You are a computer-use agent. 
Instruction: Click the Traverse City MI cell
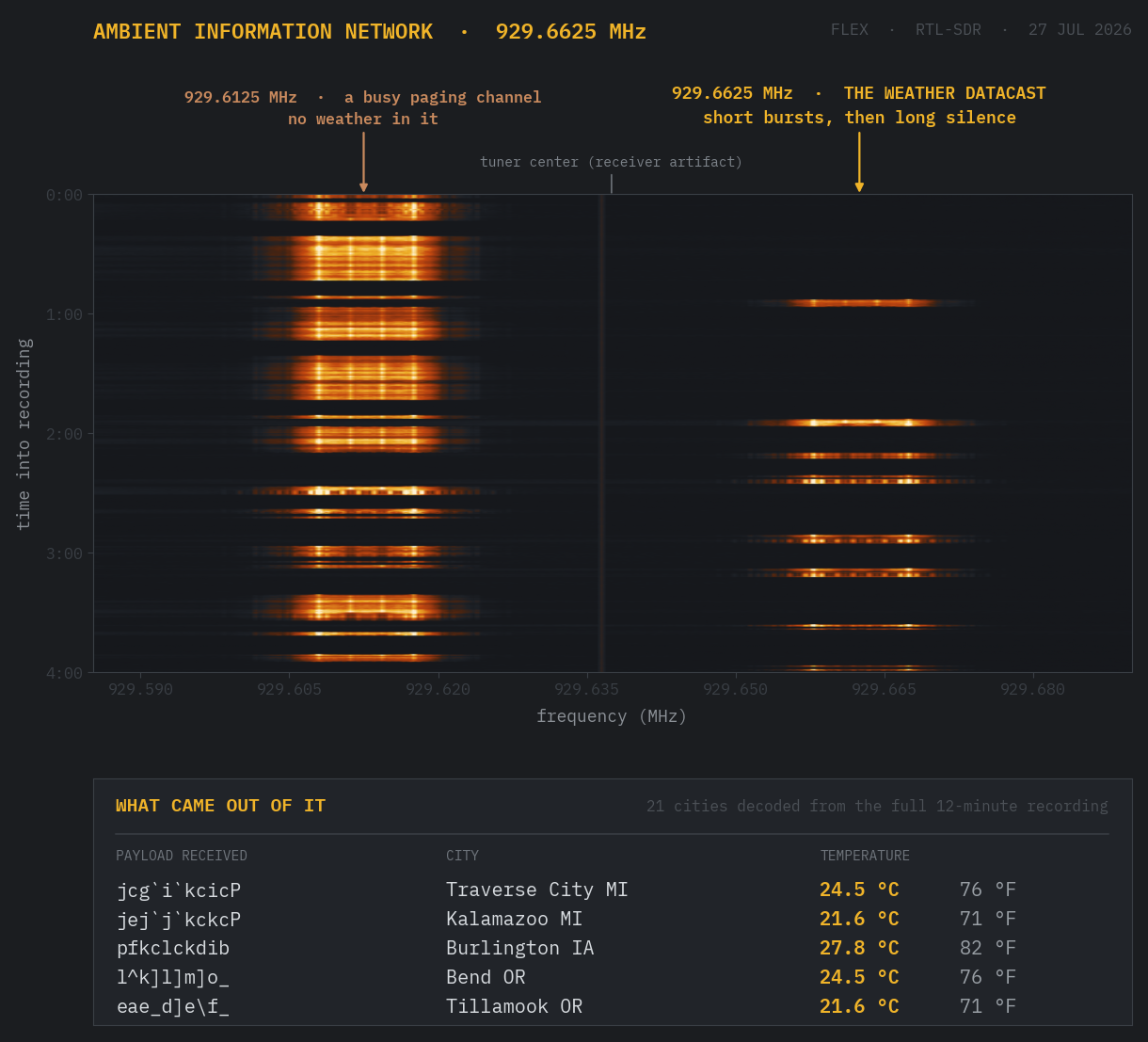coord(536,890)
